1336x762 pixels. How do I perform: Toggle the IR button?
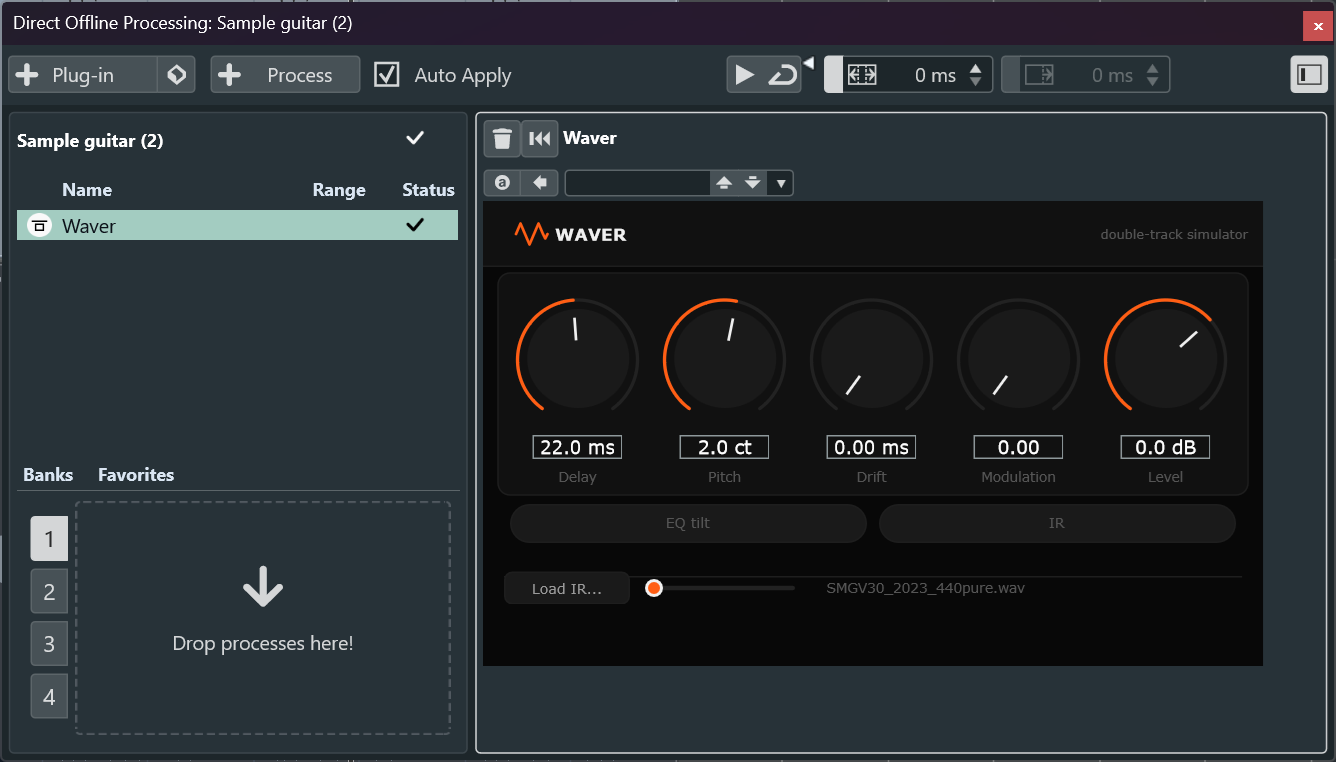[x=1057, y=523]
